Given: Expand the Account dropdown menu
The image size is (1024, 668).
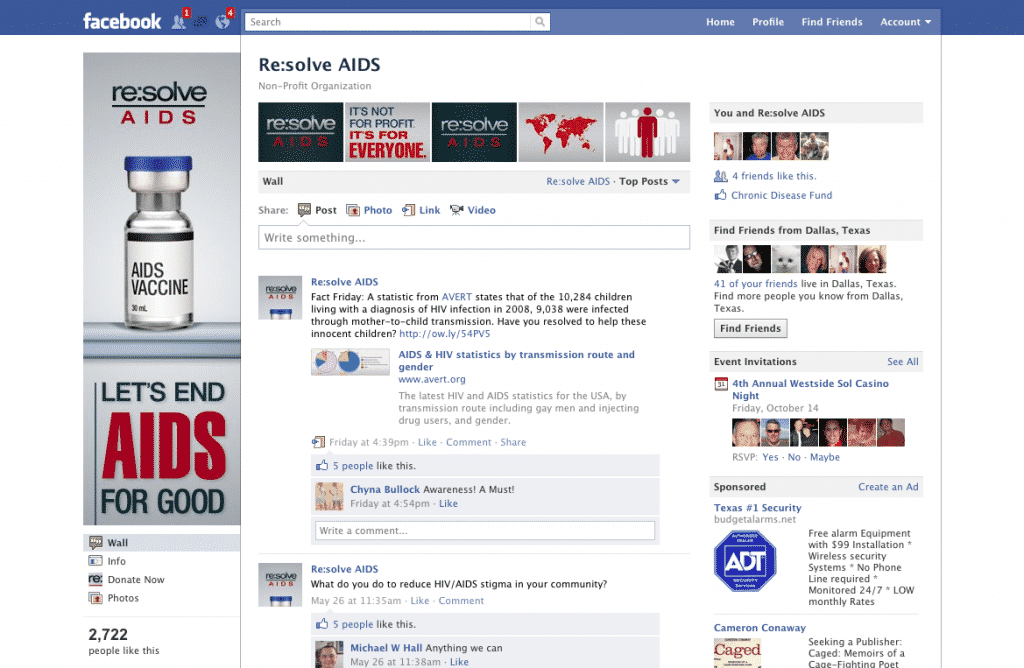Looking at the screenshot, I should click(x=905, y=22).
